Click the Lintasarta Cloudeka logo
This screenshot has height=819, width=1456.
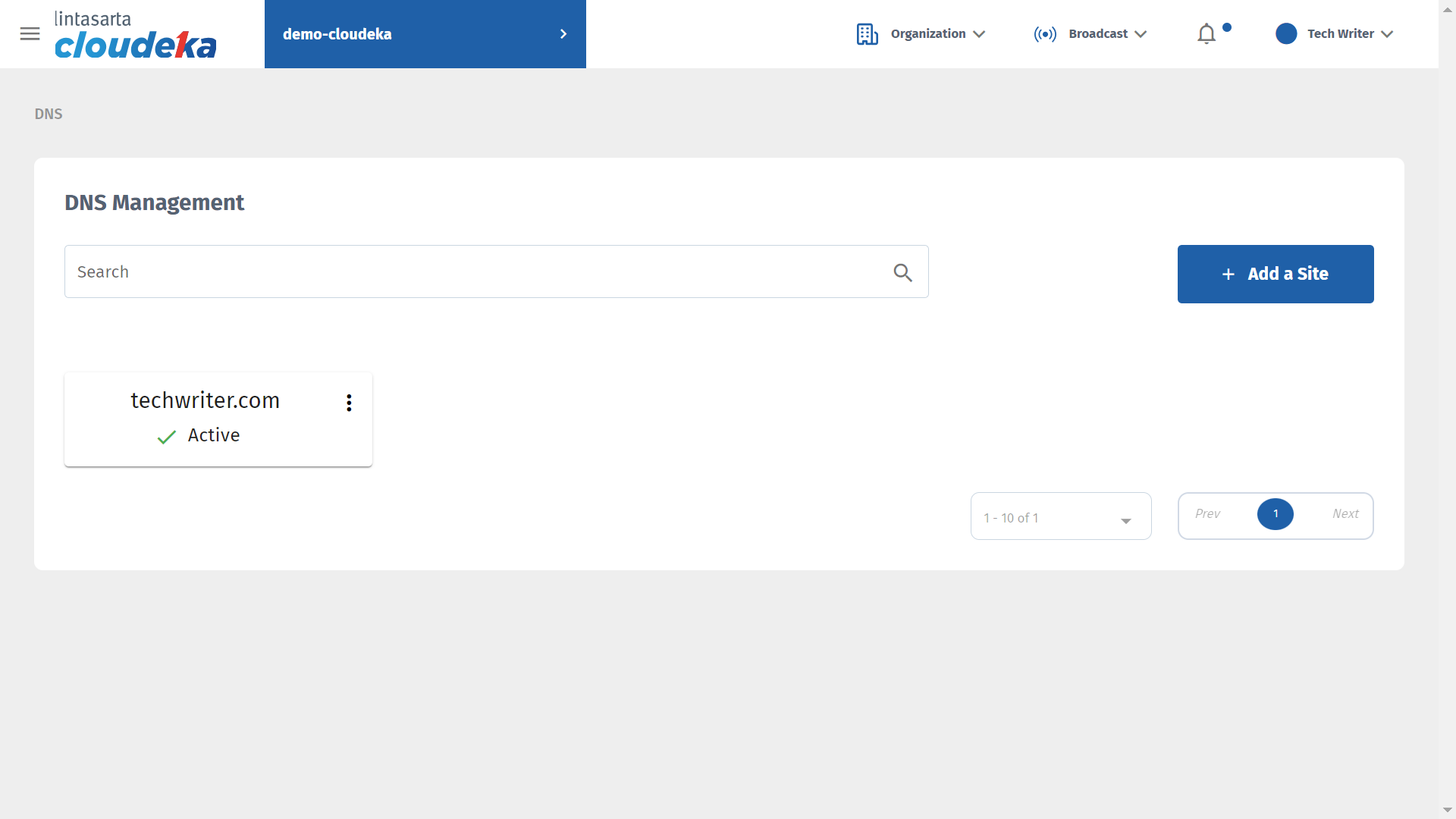[135, 35]
